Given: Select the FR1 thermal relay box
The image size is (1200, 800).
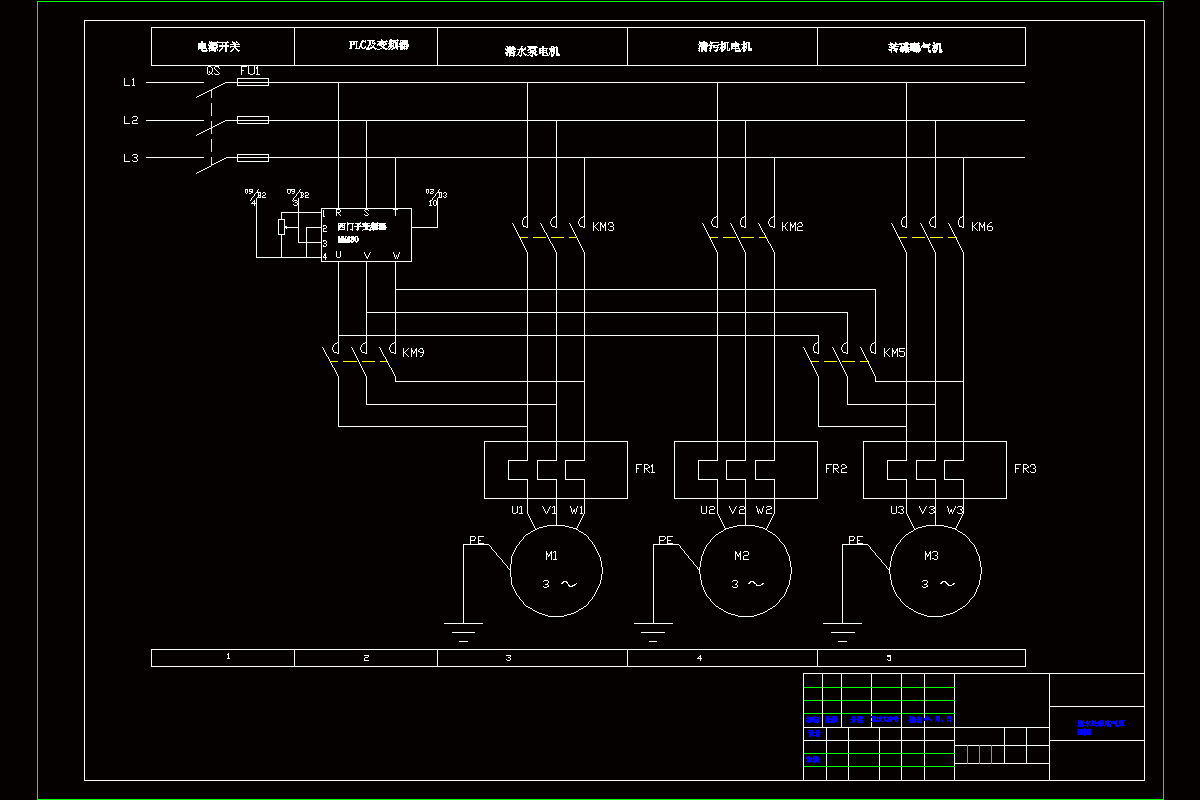Looking at the screenshot, I should tap(556, 469).
